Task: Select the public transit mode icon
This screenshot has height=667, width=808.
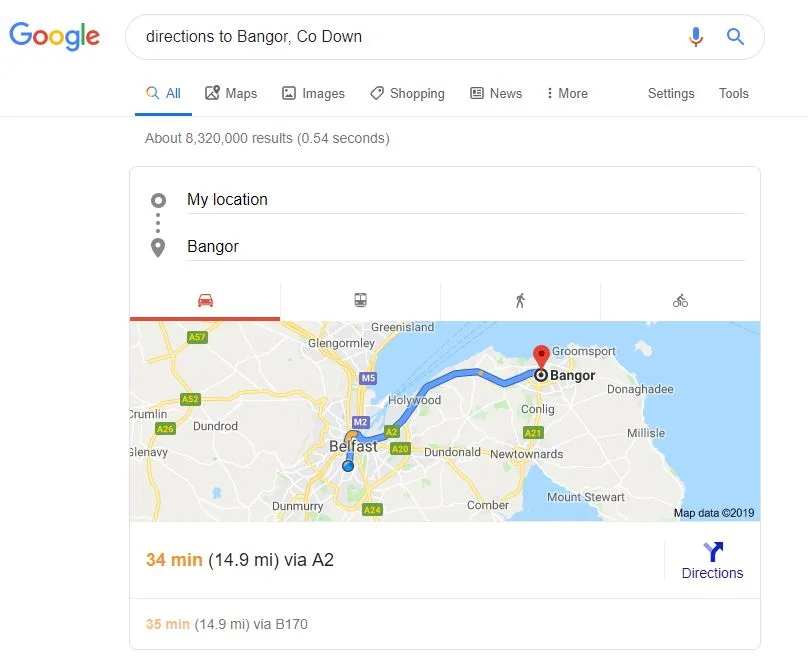Action: pos(360,299)
